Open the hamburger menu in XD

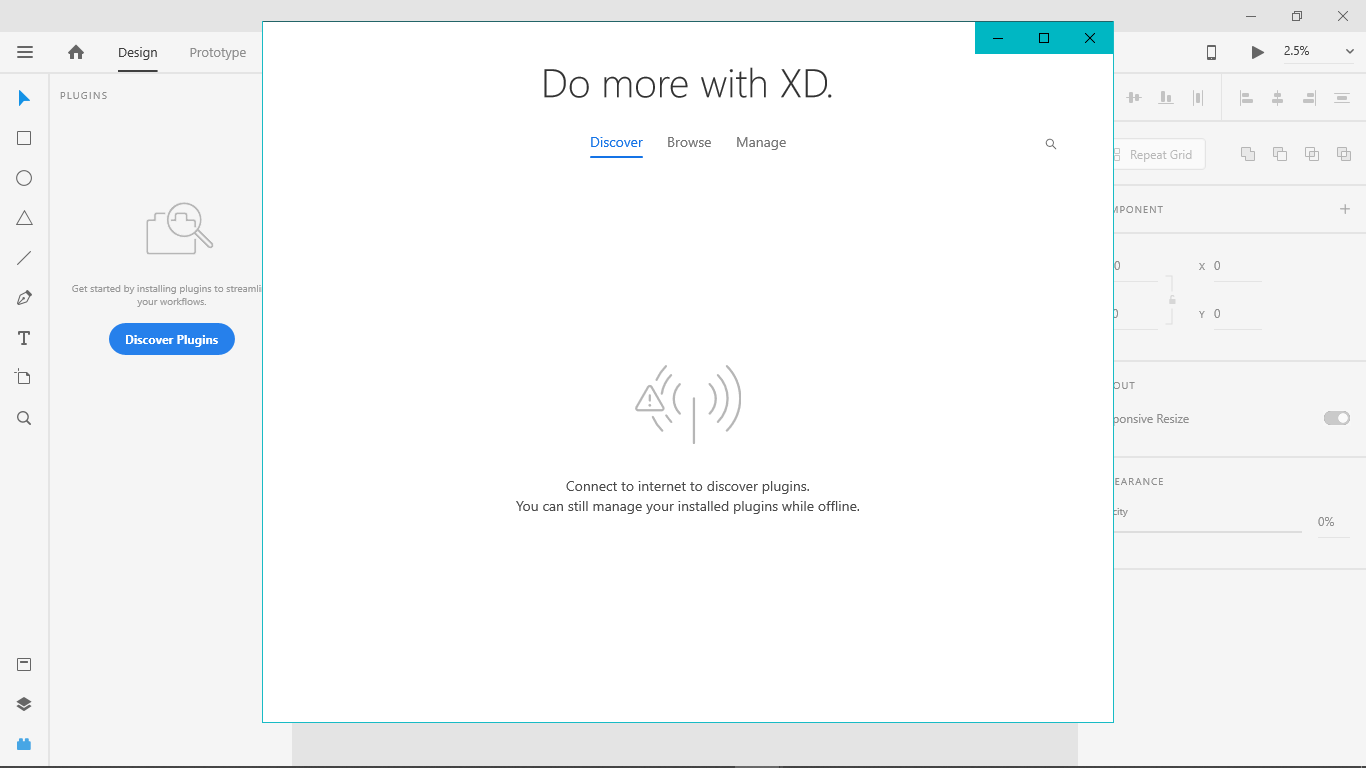click(x=25, y=52)
